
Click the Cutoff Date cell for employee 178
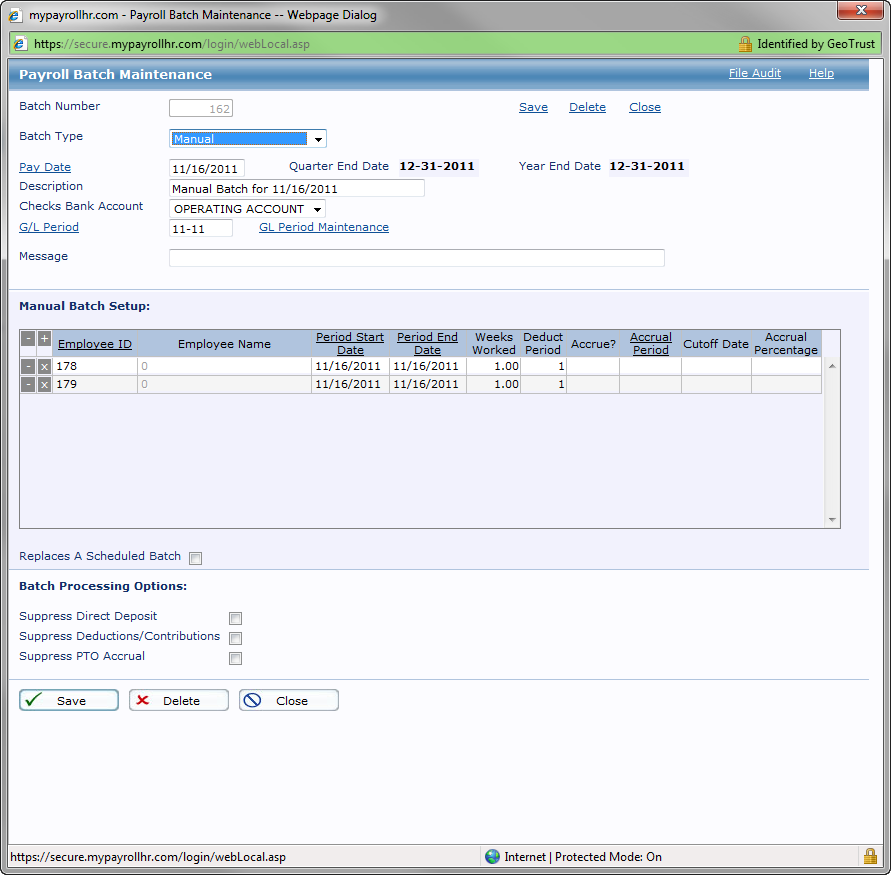[x=716, y=366]
